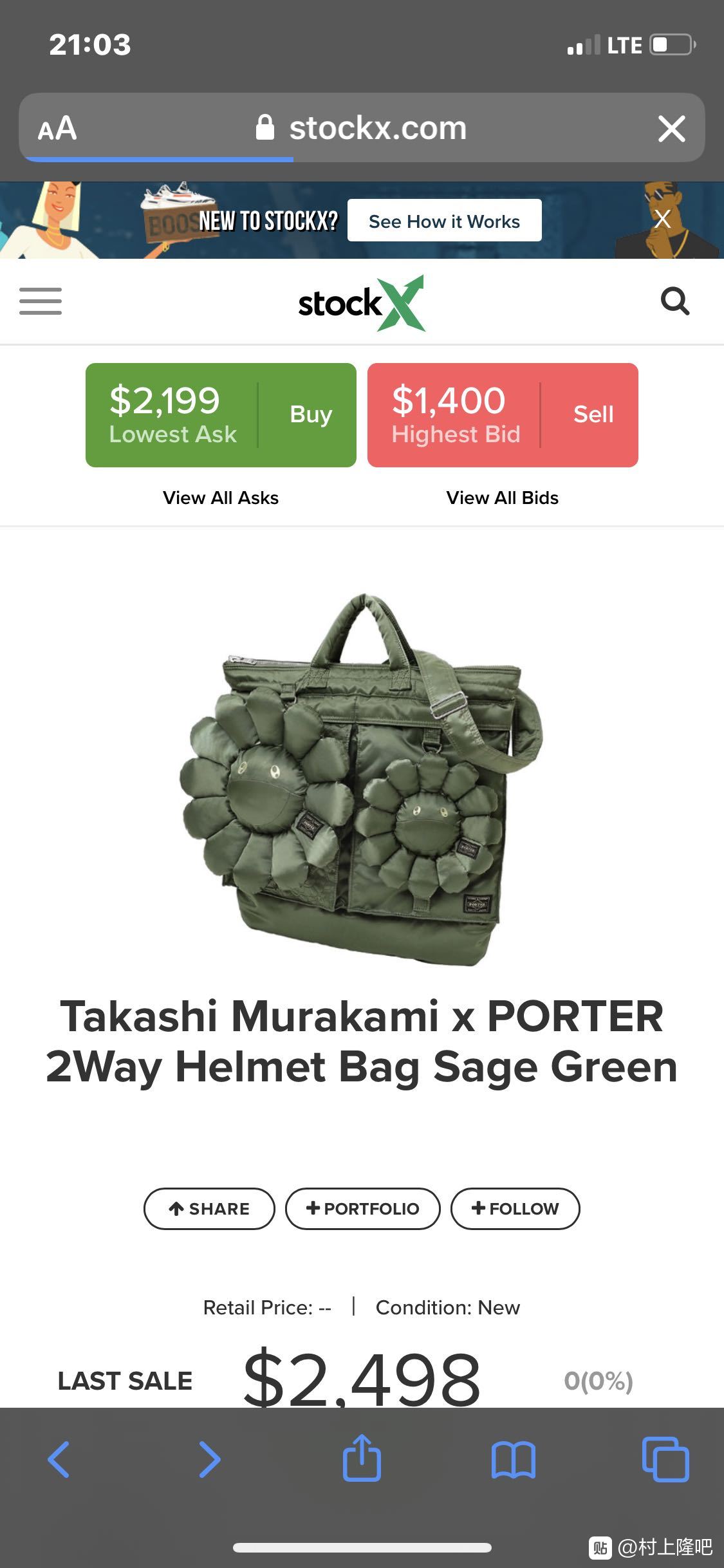Tap the stockx.com address field

tap(362, 127)
